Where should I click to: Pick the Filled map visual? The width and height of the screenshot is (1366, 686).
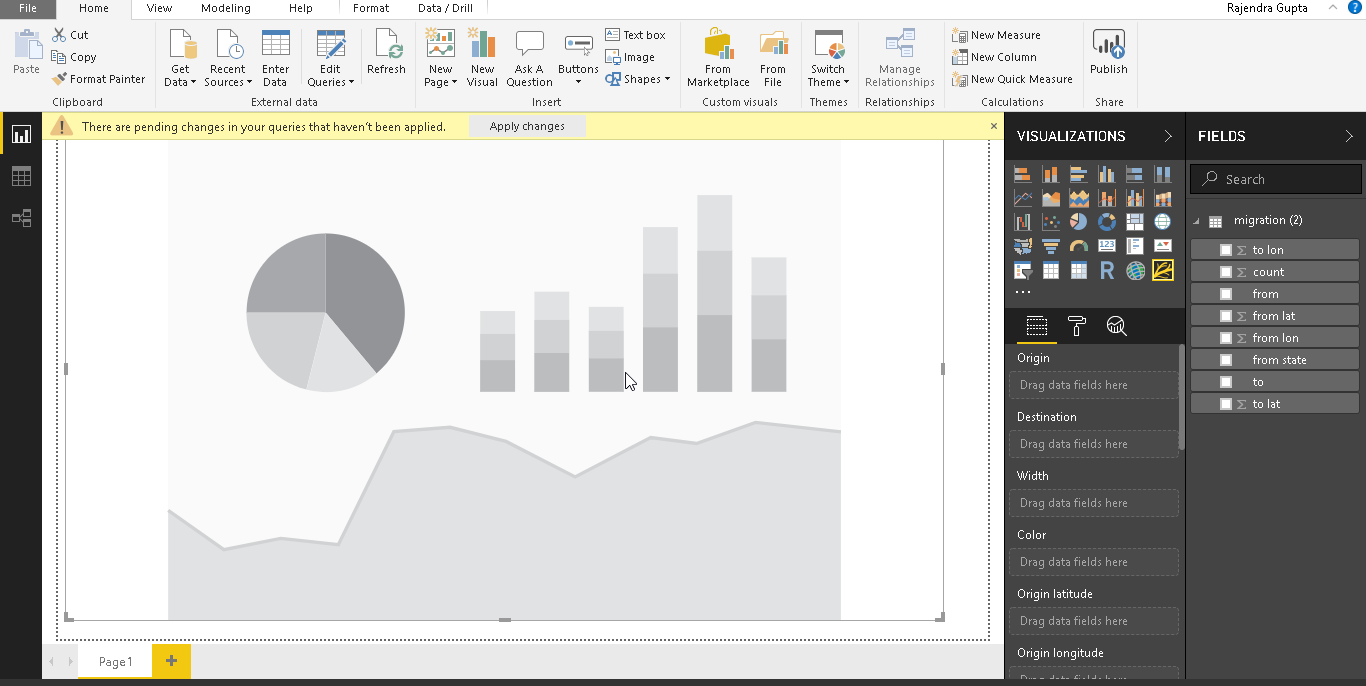pyautogui.click(x=1023, y=246)
